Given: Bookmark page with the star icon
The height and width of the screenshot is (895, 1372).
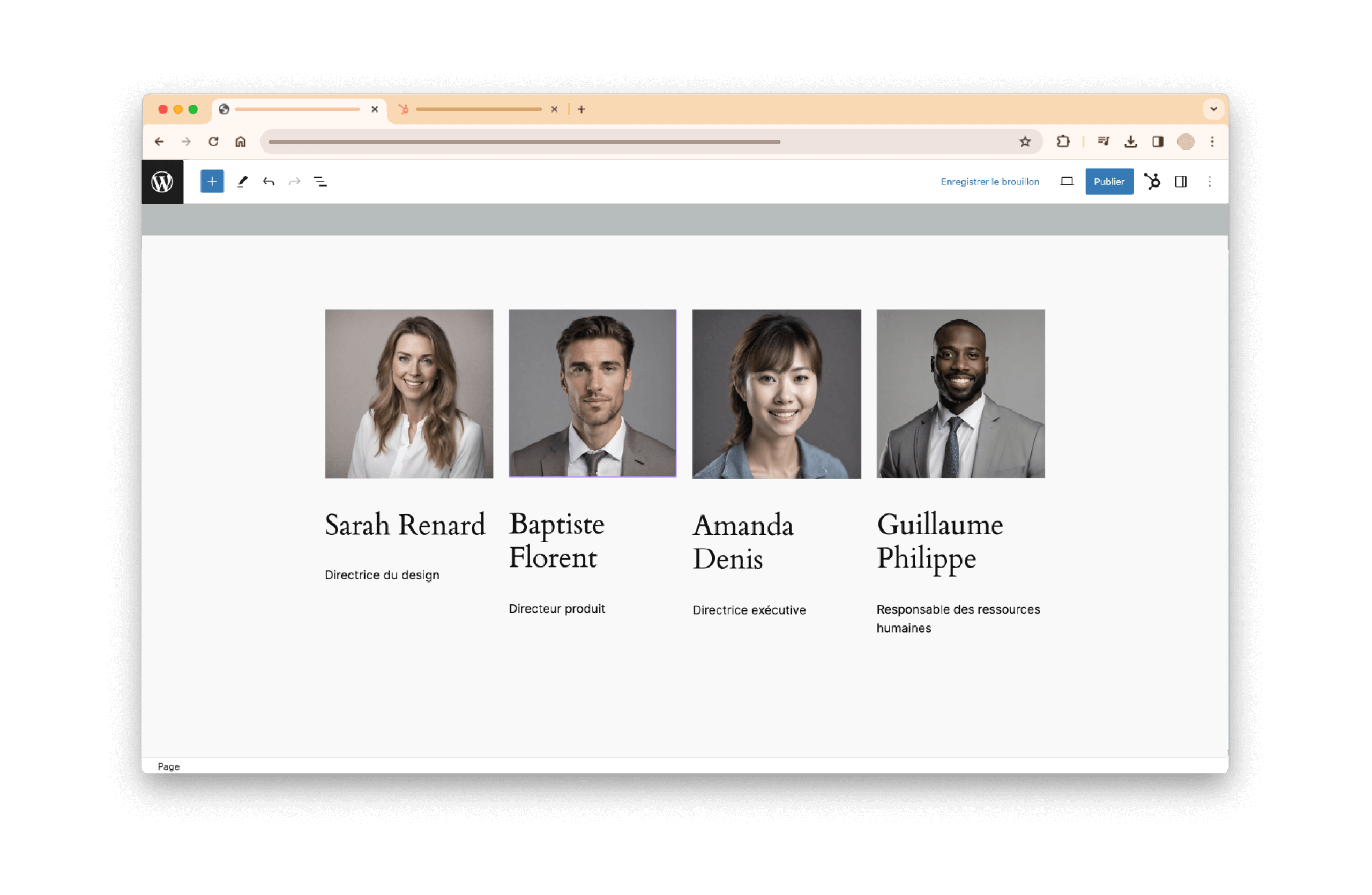Looking at the screenshot, I should point(1025,142).
